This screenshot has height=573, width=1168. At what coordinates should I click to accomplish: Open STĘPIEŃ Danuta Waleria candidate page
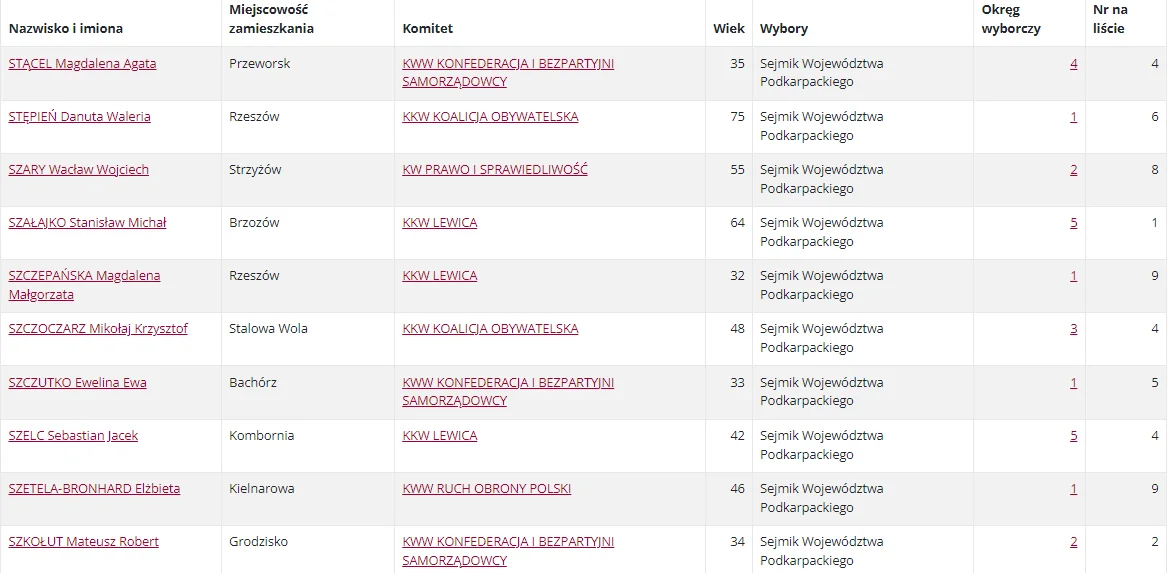[x=80, y=117]
